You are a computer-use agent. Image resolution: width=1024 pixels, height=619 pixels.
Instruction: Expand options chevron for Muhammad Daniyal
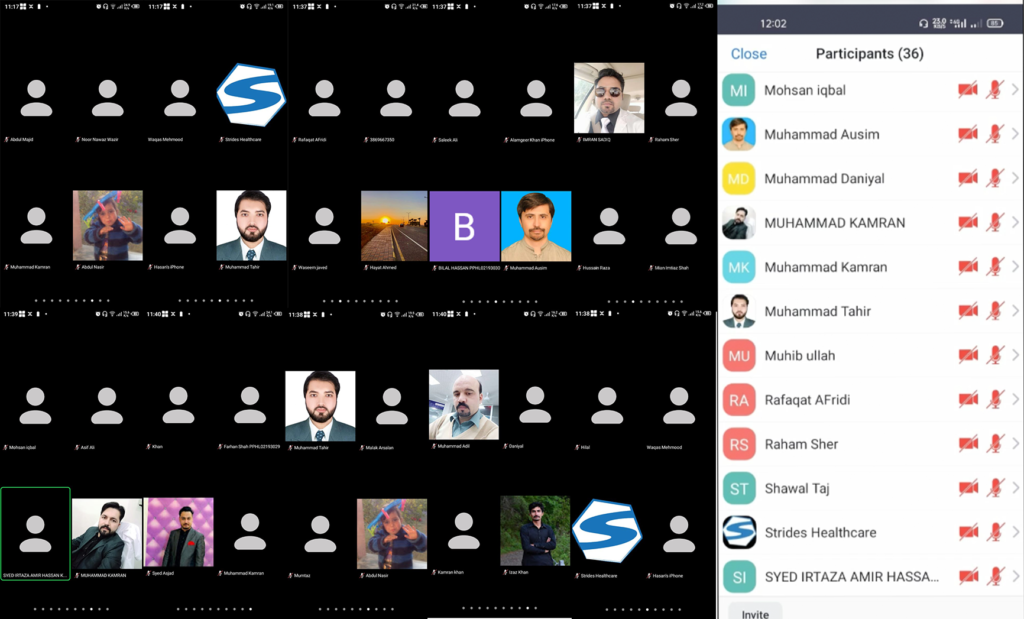point(1015,179)
